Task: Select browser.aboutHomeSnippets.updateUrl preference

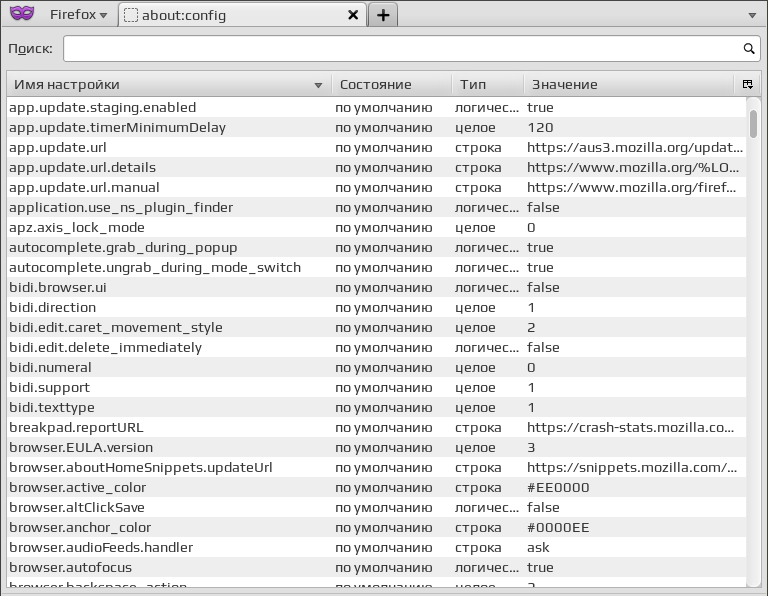Action: [x=377, y=468]
